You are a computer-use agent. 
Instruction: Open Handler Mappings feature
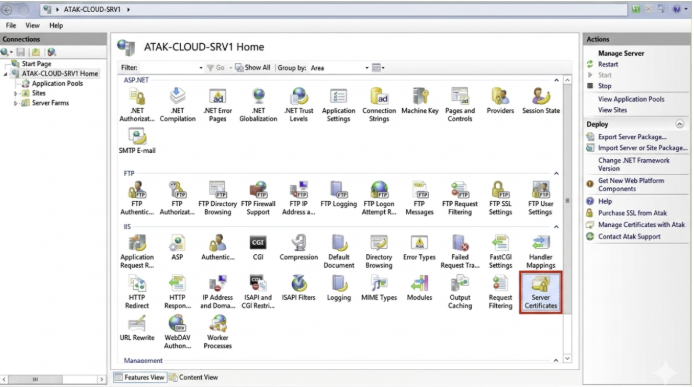pos(540,252)
